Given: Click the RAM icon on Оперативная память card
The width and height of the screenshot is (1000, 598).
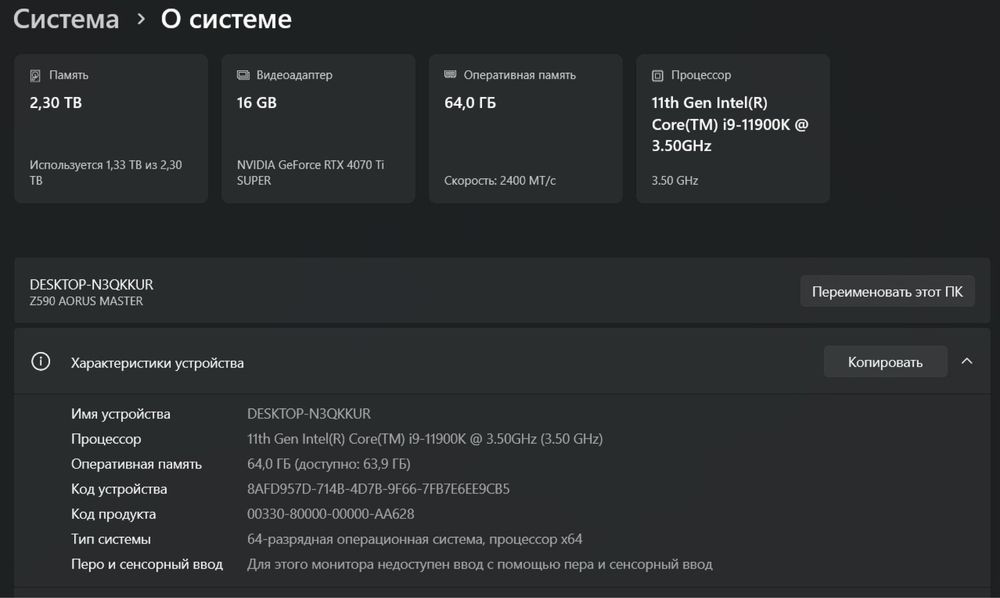Looking at the screenshot, I should pos(451,75).
